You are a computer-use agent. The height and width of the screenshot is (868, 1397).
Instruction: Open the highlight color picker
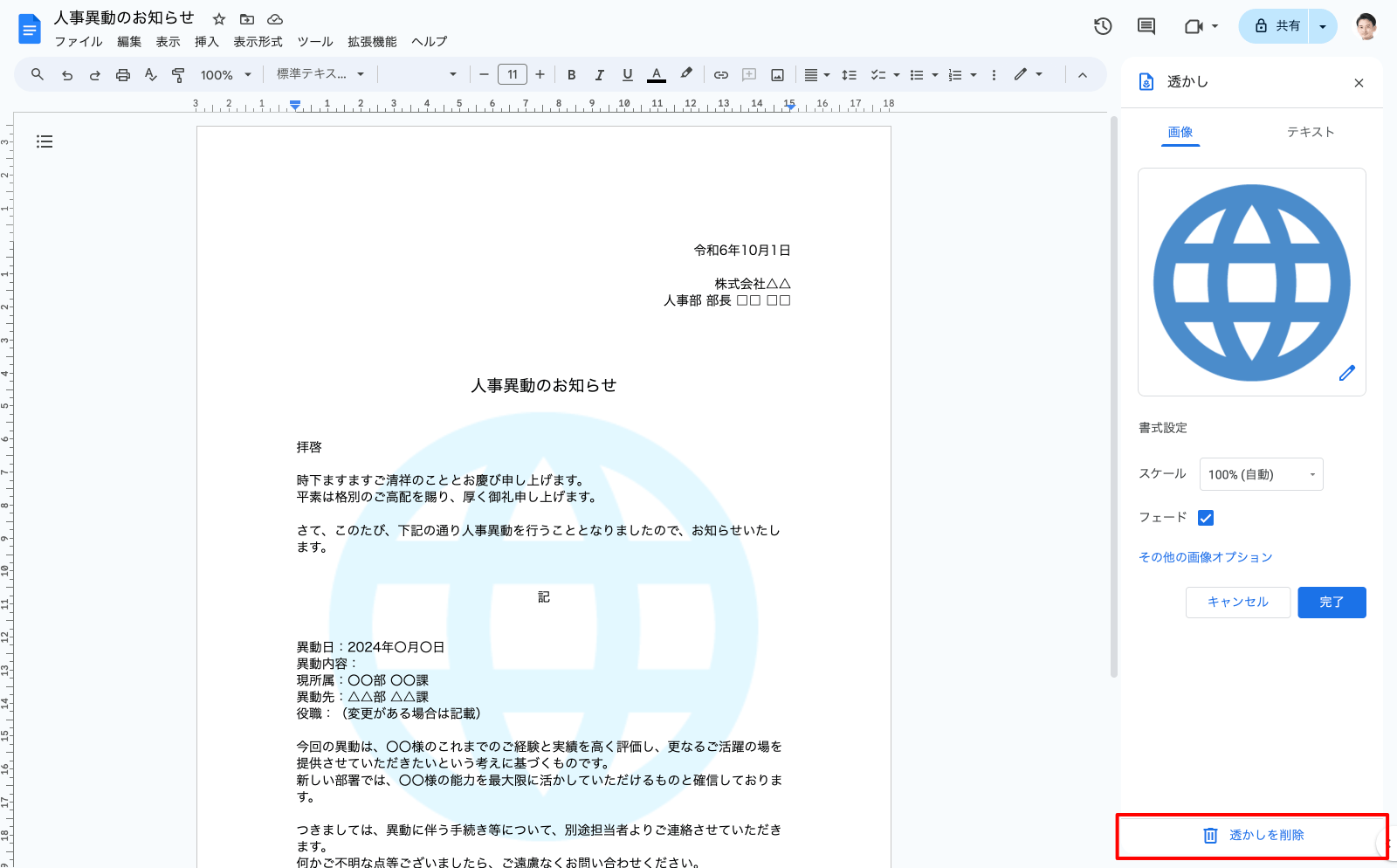coord(686,75)
